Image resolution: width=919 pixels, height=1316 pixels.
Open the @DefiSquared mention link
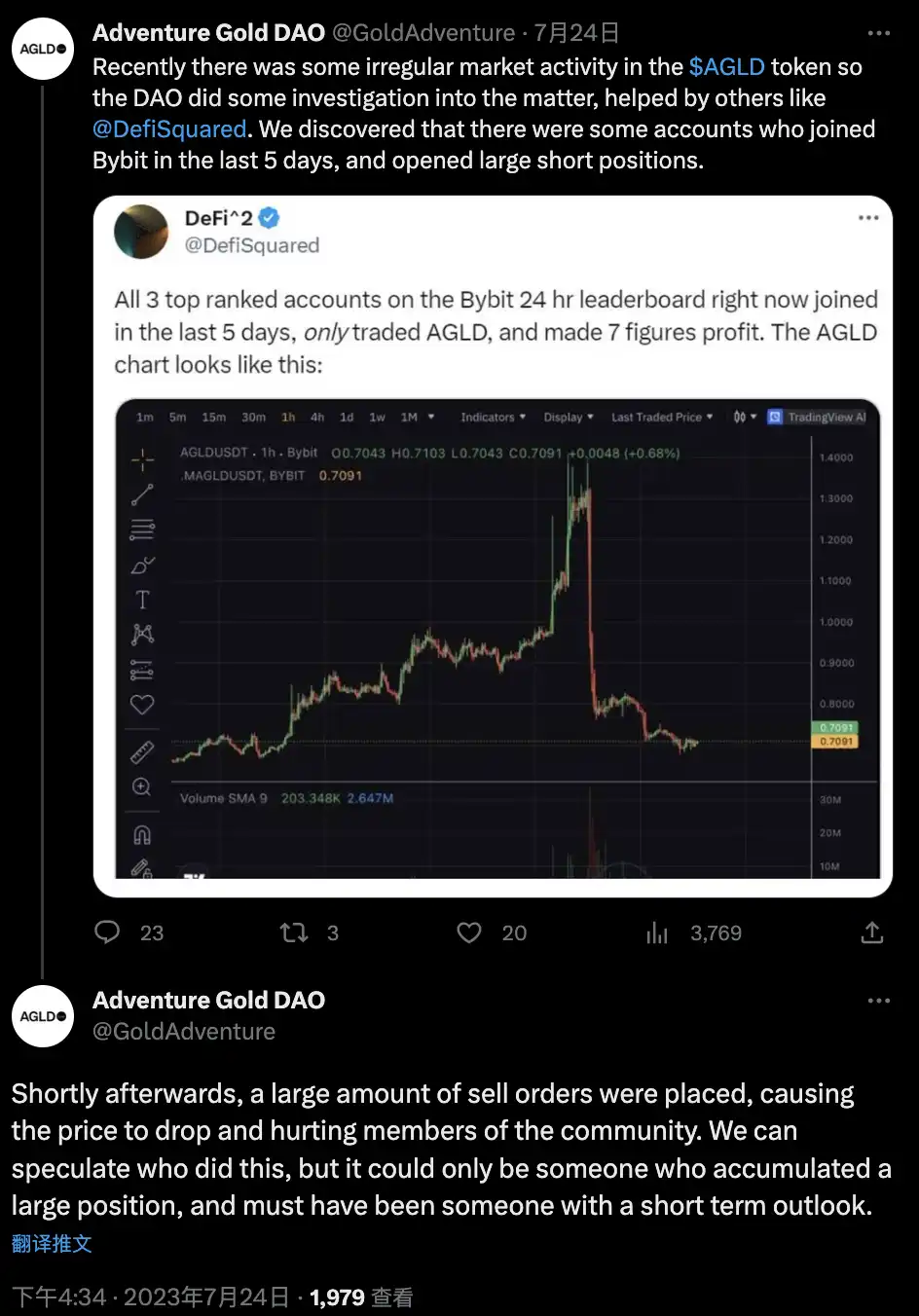pyautogui.click(x=169, y=129)
